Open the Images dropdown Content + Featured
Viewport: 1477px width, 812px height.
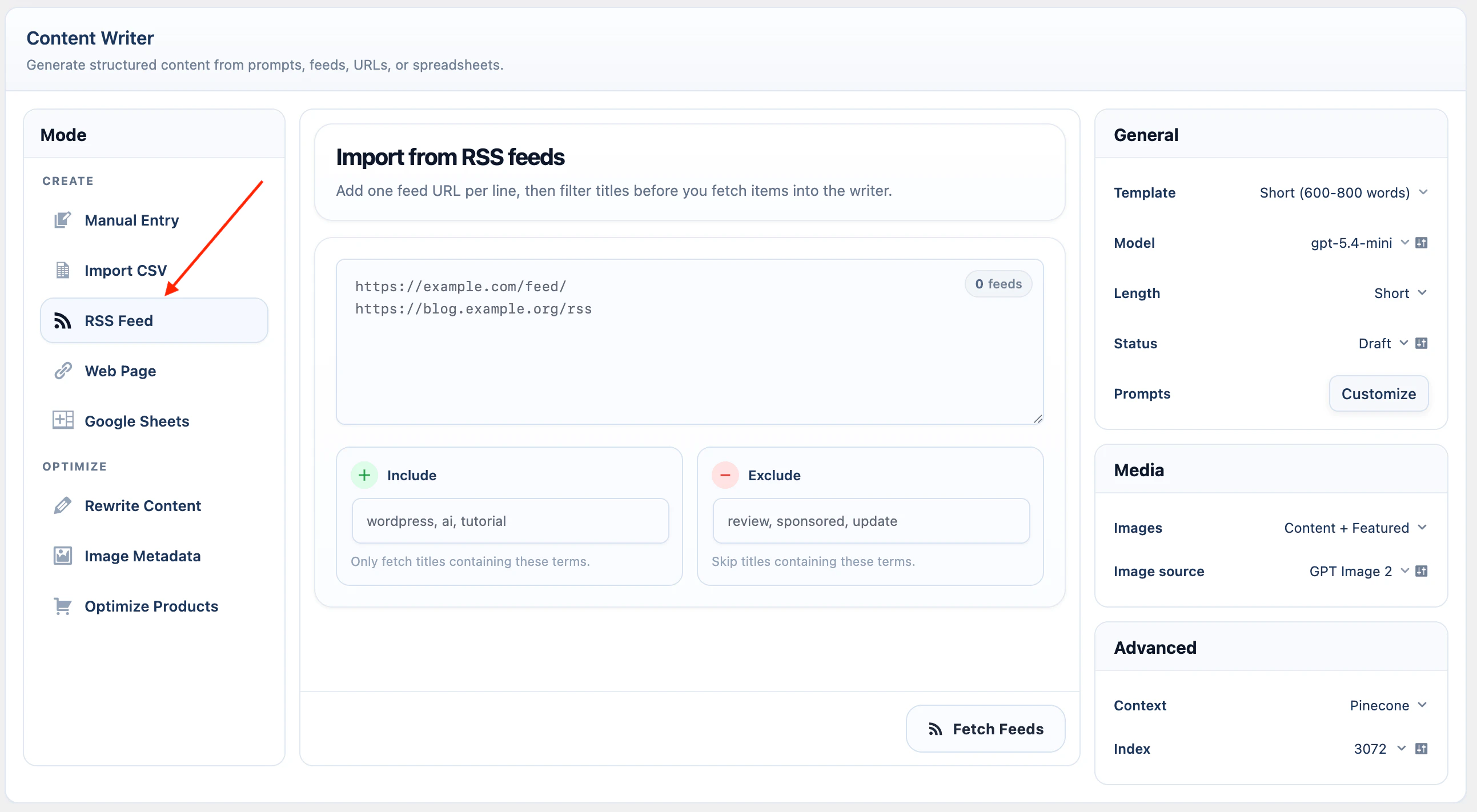point(1355,528)
